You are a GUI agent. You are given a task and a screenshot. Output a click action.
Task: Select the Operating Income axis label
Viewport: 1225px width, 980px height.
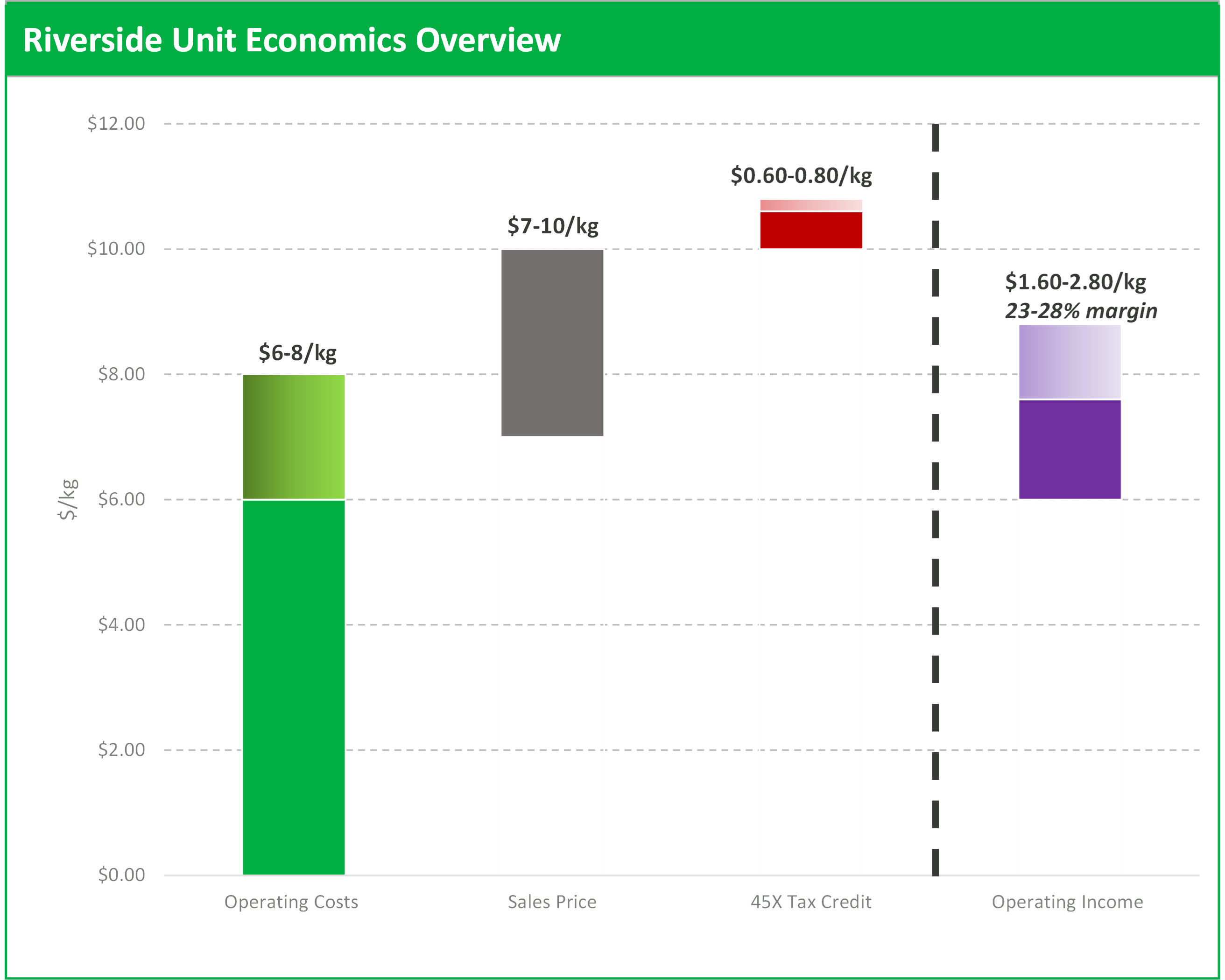[1067, 902]
